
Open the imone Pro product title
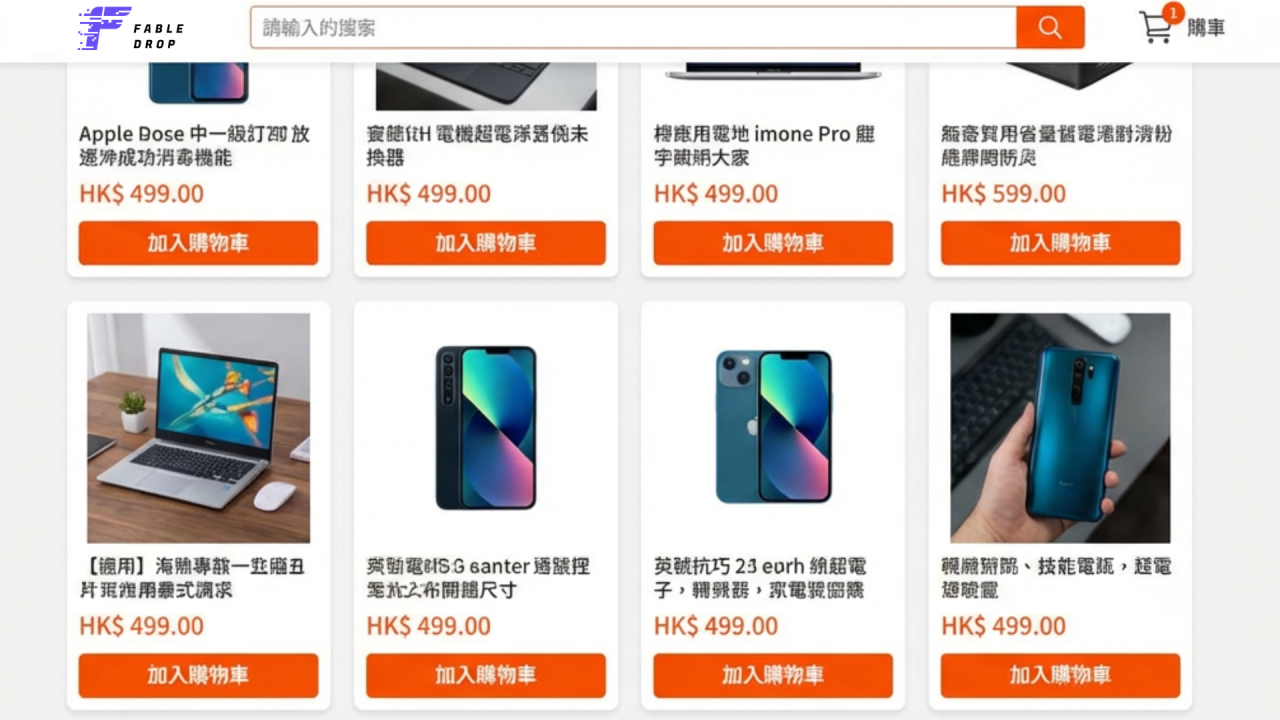coord(765,146)
